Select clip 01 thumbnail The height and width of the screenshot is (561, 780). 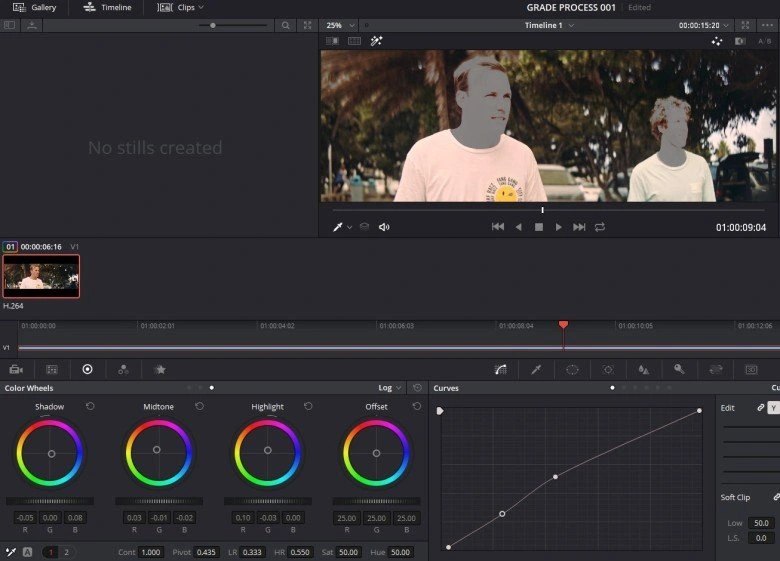point(41,276)
